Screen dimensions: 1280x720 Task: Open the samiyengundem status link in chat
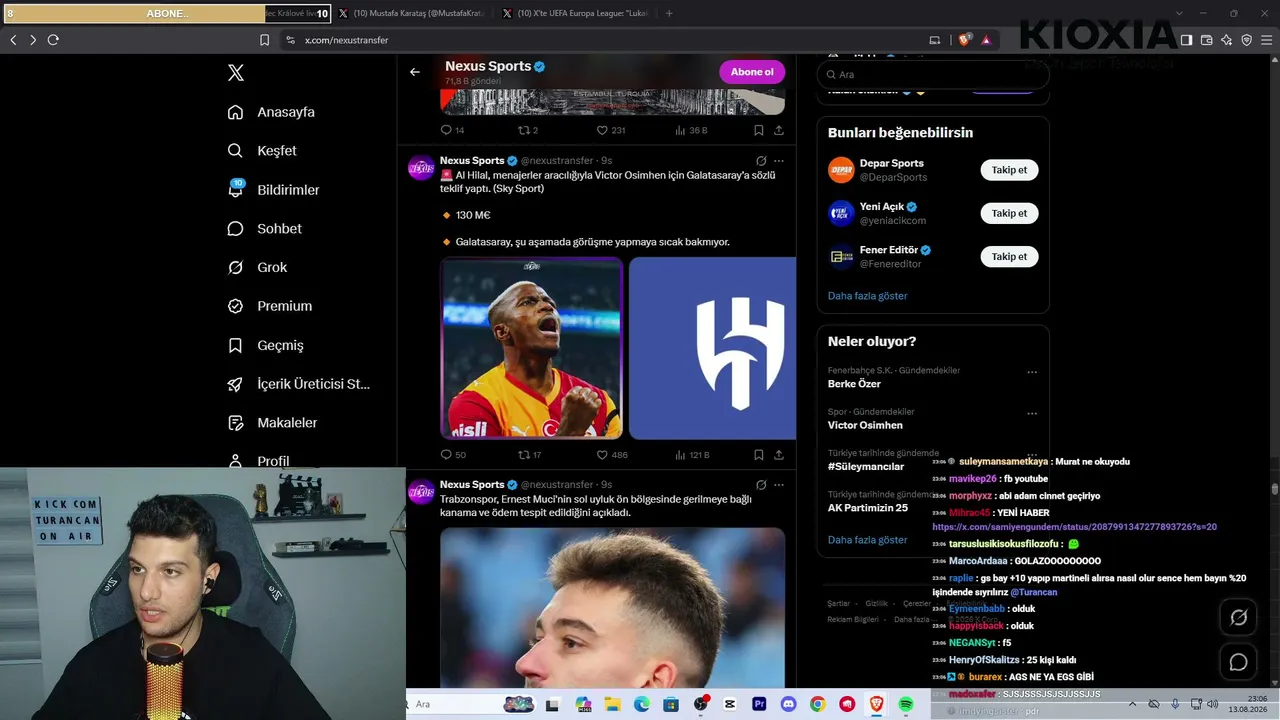(1074, 527)
